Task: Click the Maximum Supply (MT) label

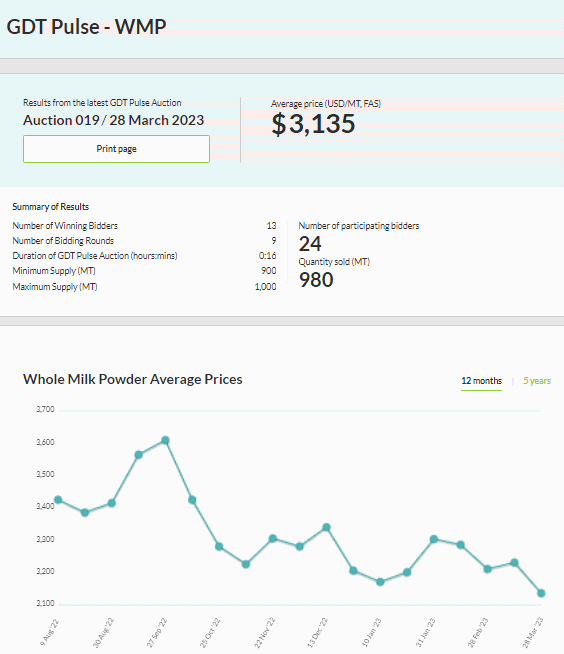Action: 55,287
